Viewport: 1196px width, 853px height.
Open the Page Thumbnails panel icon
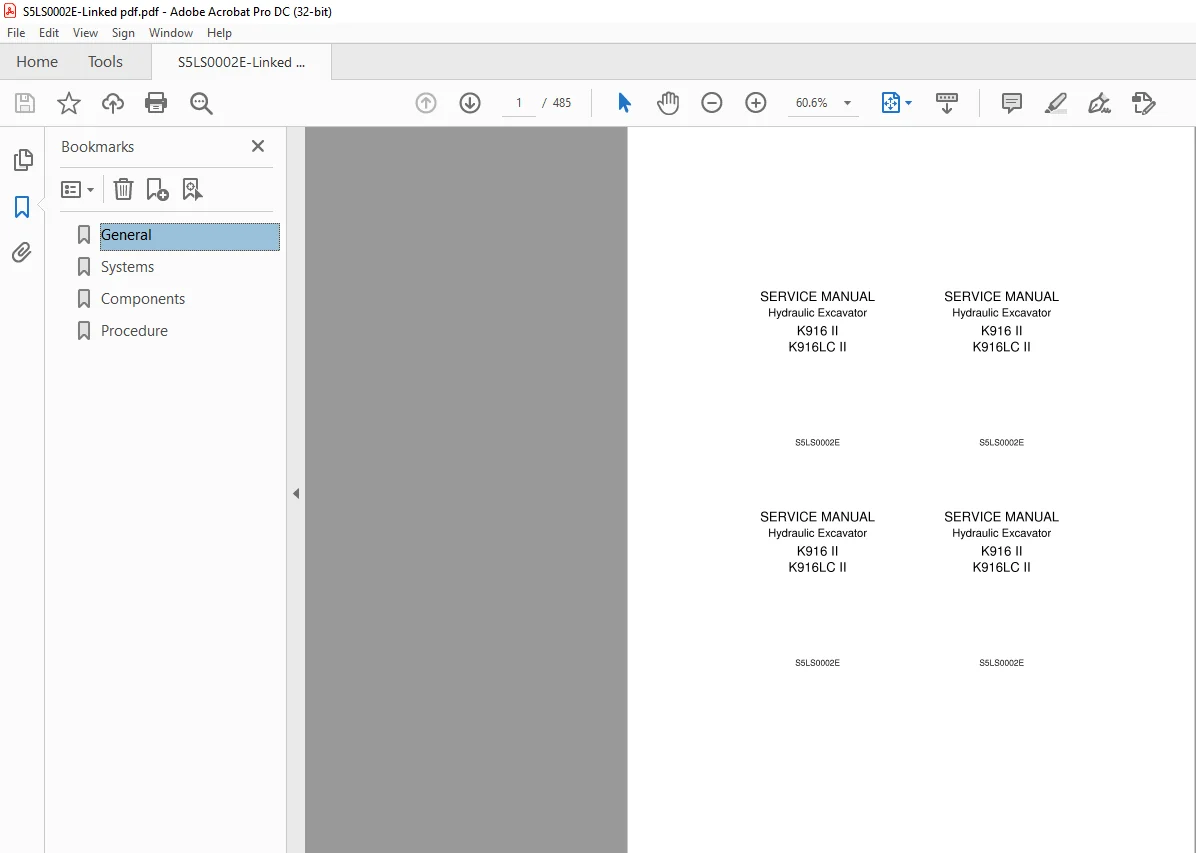23,159
